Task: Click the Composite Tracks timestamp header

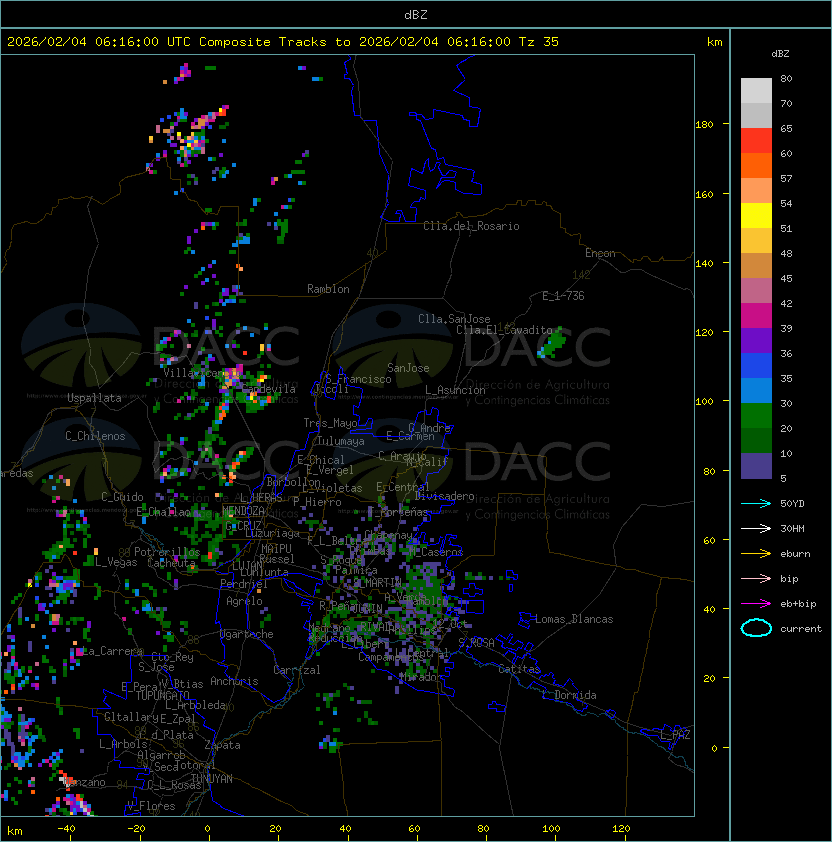Action: [283, 41]
